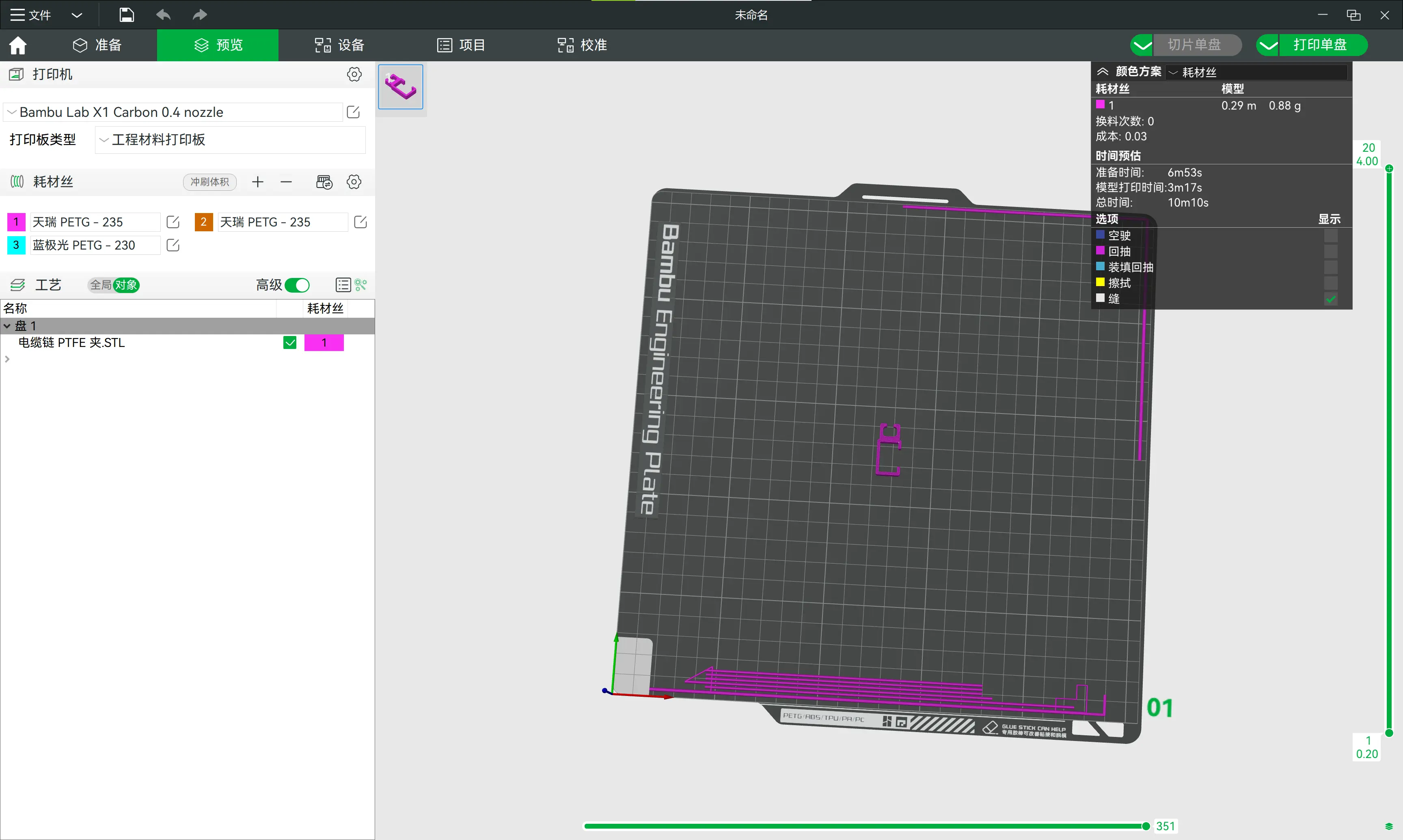
Task: Edit filament 3 蓝极光 PETG preset
Action: (x=173, y=245)
